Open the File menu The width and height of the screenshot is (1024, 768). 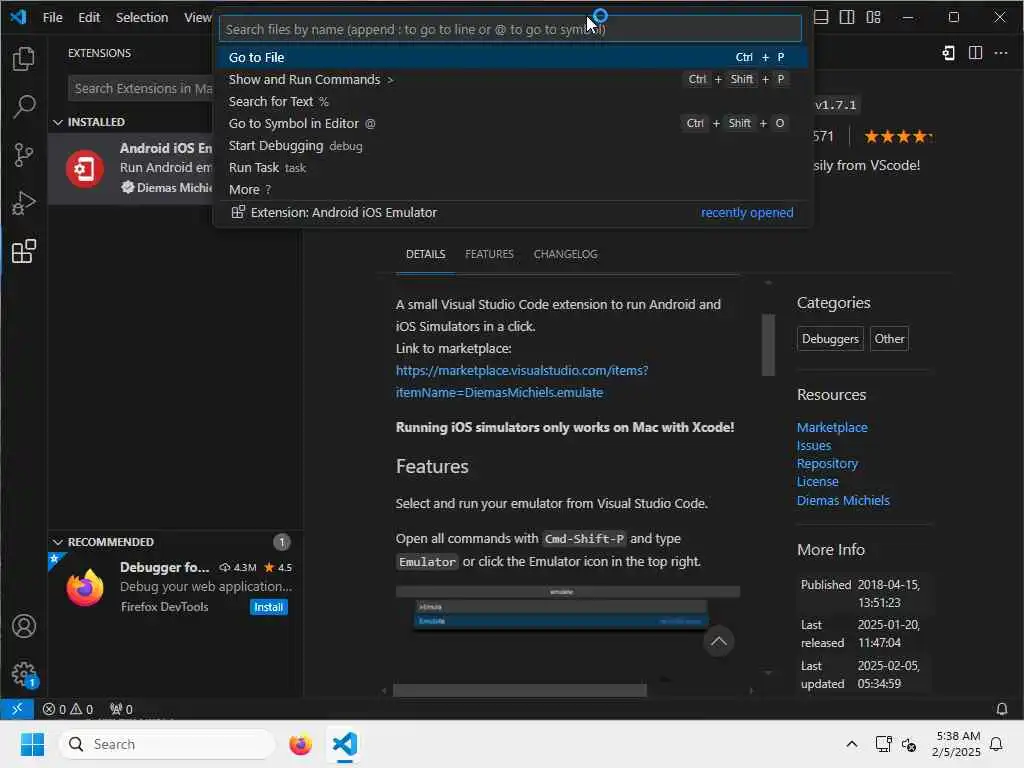click(52, 18)
